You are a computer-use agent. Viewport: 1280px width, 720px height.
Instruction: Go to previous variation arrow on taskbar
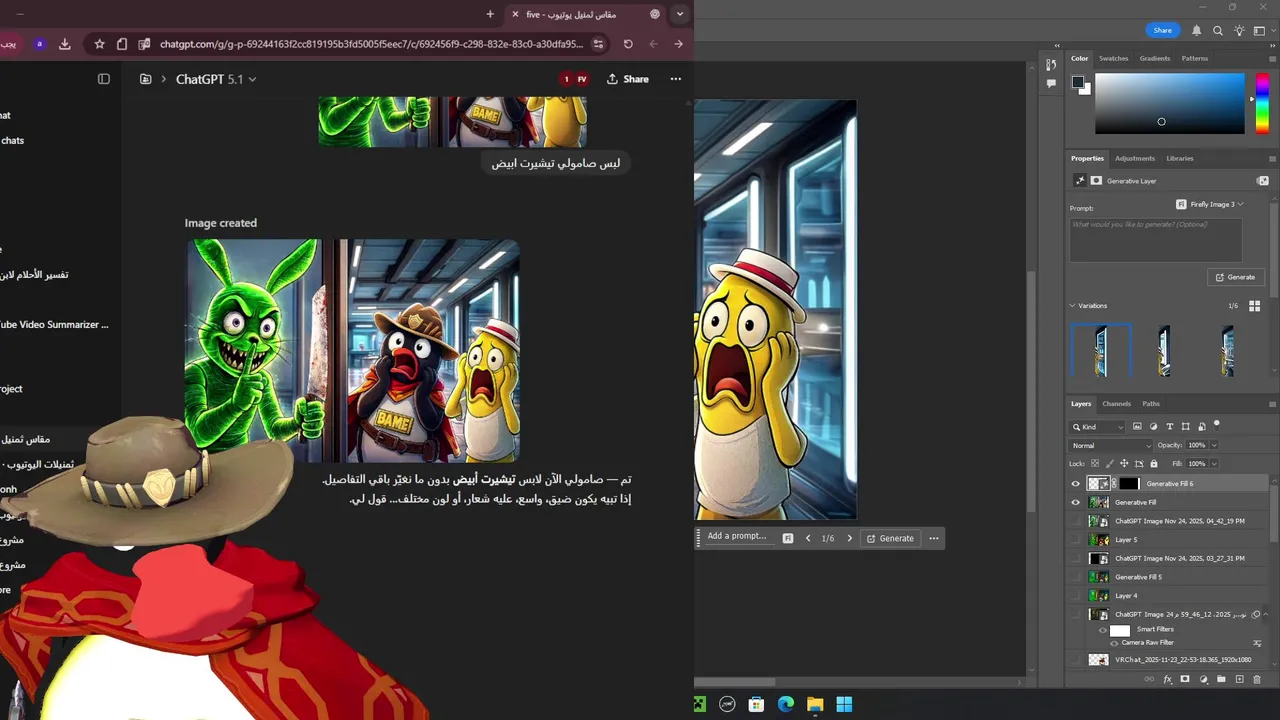tap(808, 539)
